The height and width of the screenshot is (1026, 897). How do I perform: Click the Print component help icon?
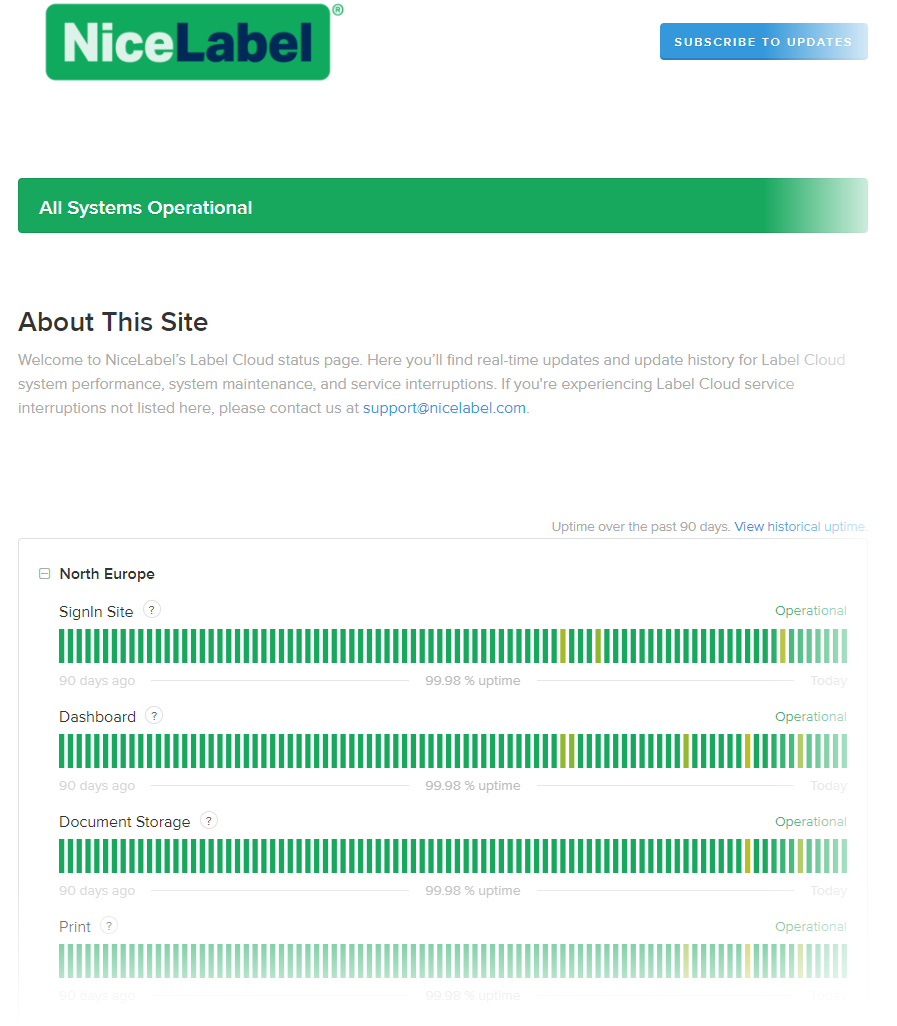pos(109,926)
